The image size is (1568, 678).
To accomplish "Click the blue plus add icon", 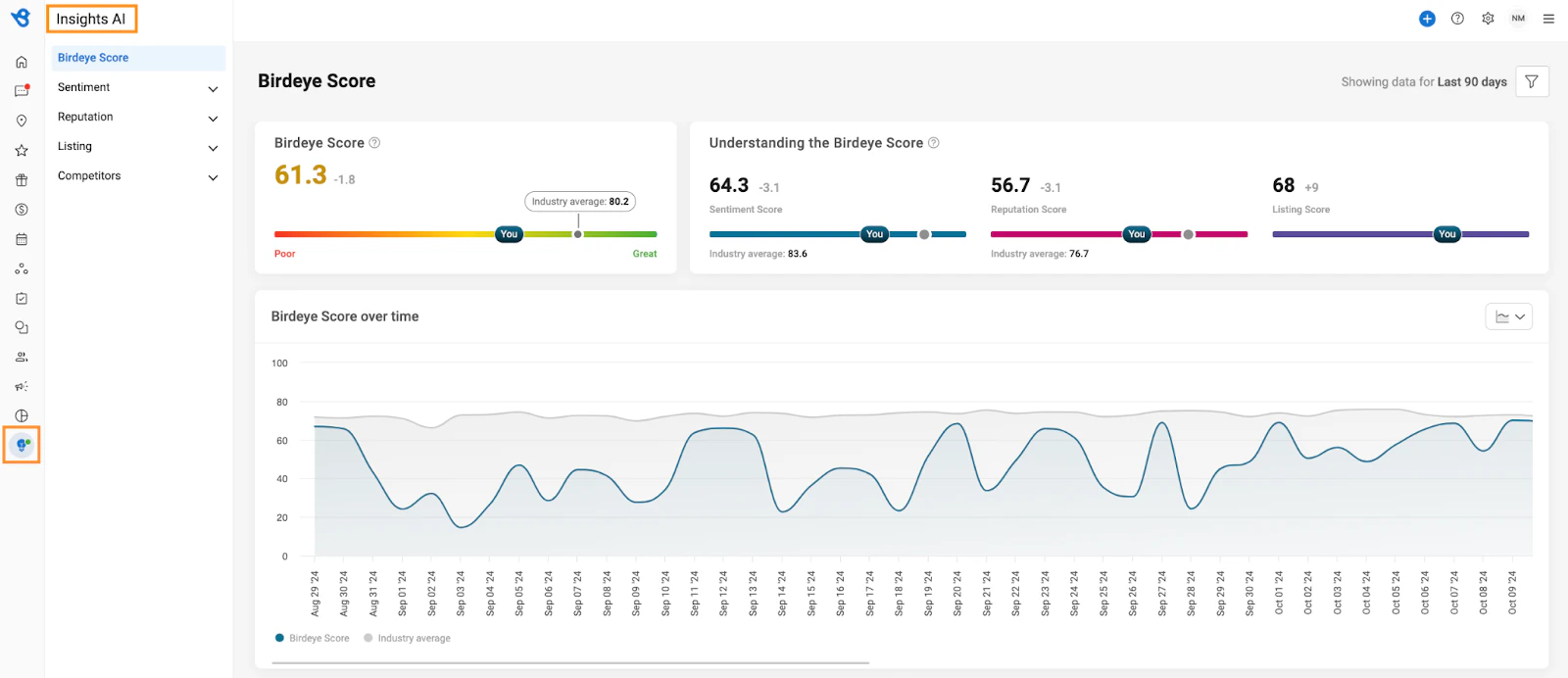I will tap(1427, 19).
